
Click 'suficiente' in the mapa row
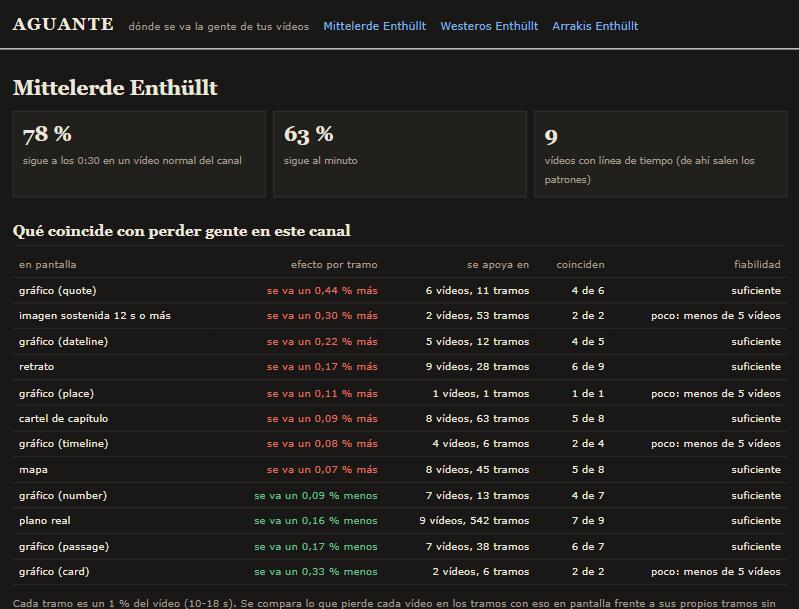[x=756, y=470]
